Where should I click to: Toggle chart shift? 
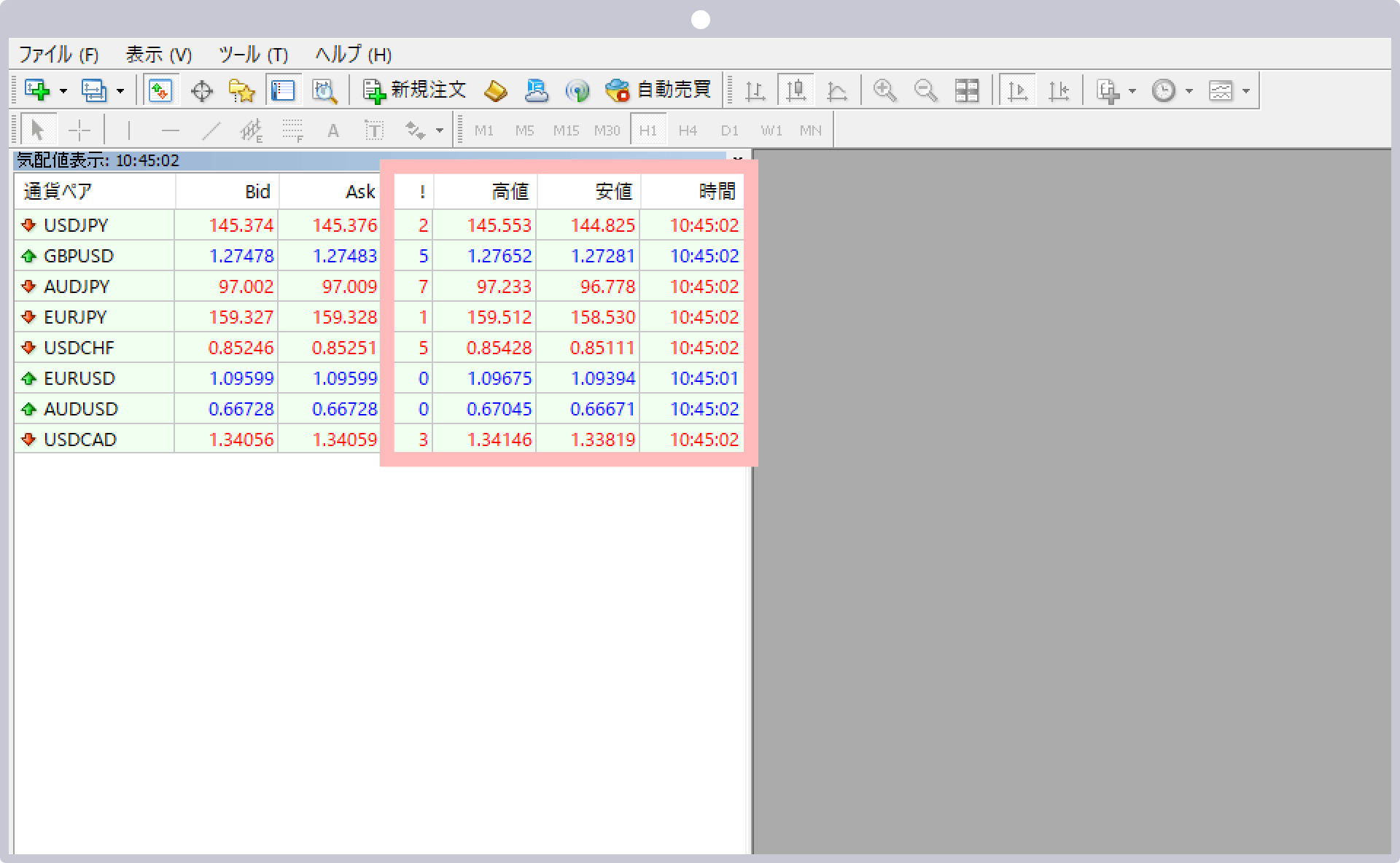(x=1059, y=90)
